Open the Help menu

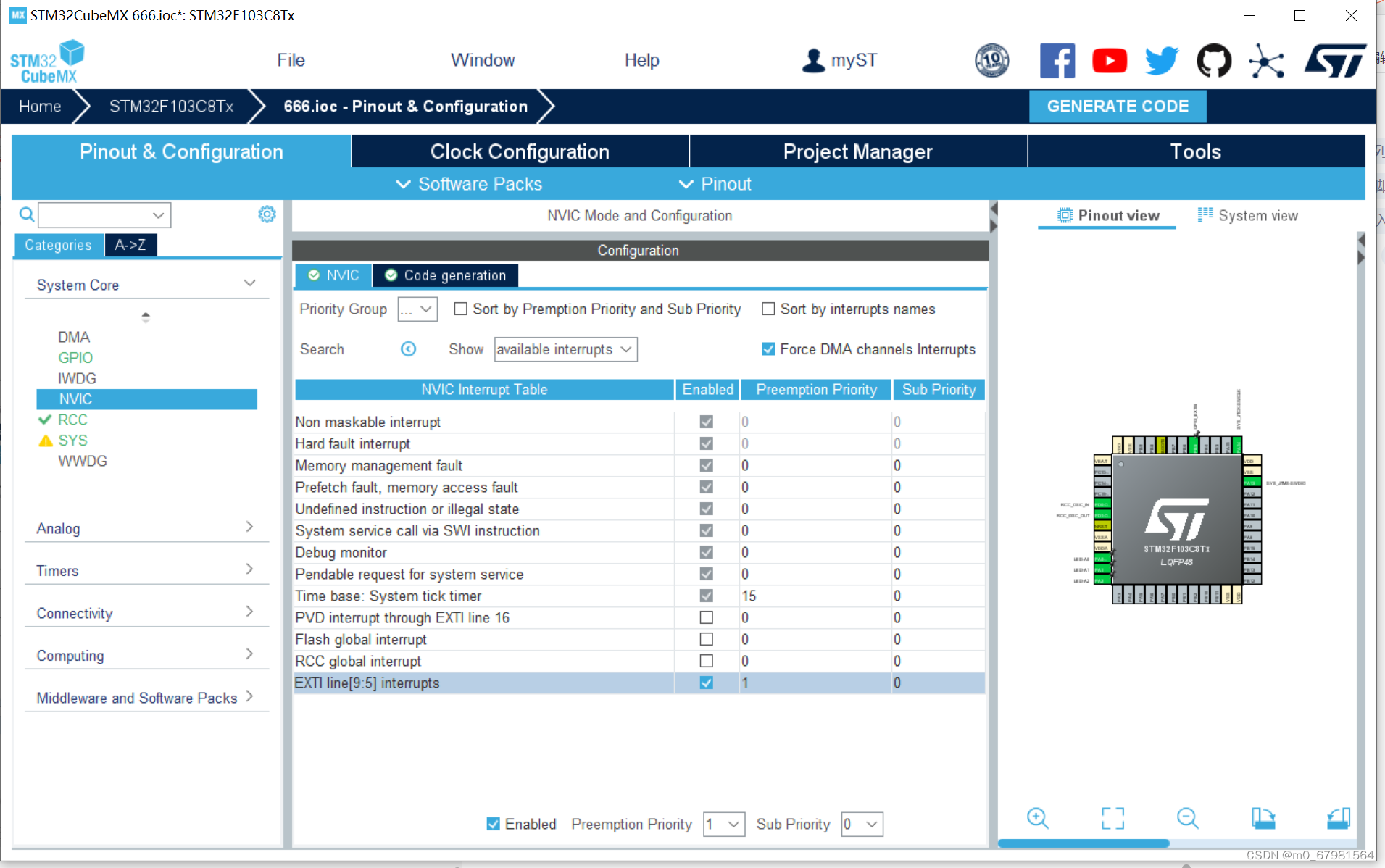tap(642, 60)
